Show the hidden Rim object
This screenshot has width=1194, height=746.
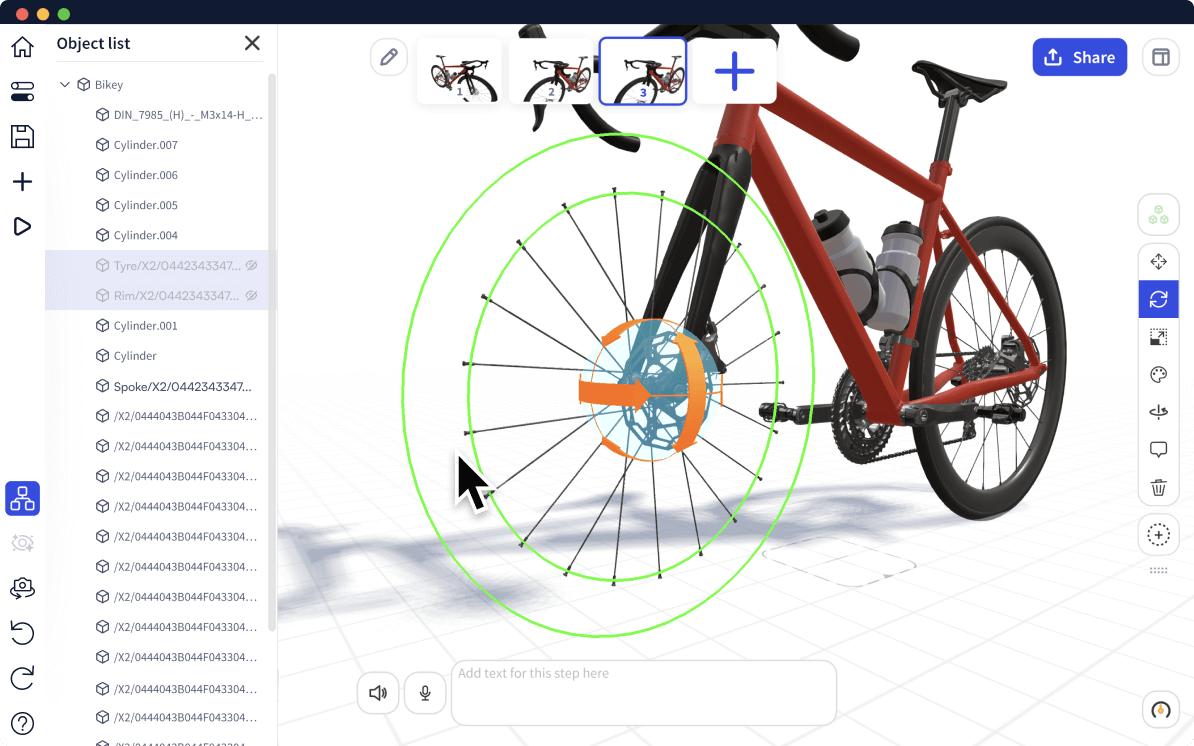point(252,296)
